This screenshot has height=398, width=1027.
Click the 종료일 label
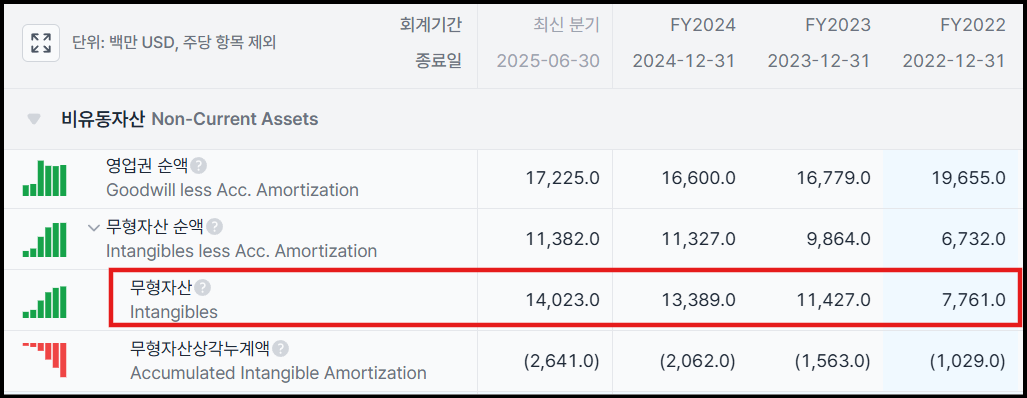tap(439, 62)
